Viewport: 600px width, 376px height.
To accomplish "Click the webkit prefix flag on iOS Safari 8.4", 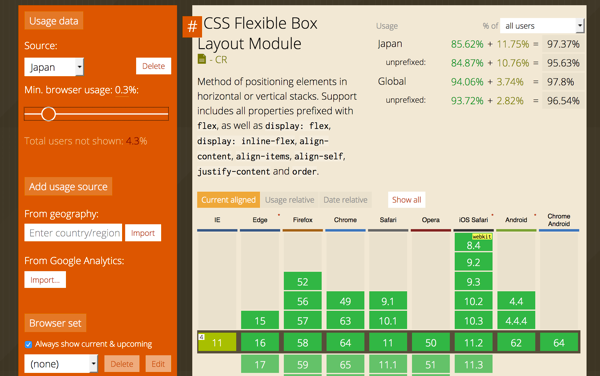I will [x=482, y=237].
